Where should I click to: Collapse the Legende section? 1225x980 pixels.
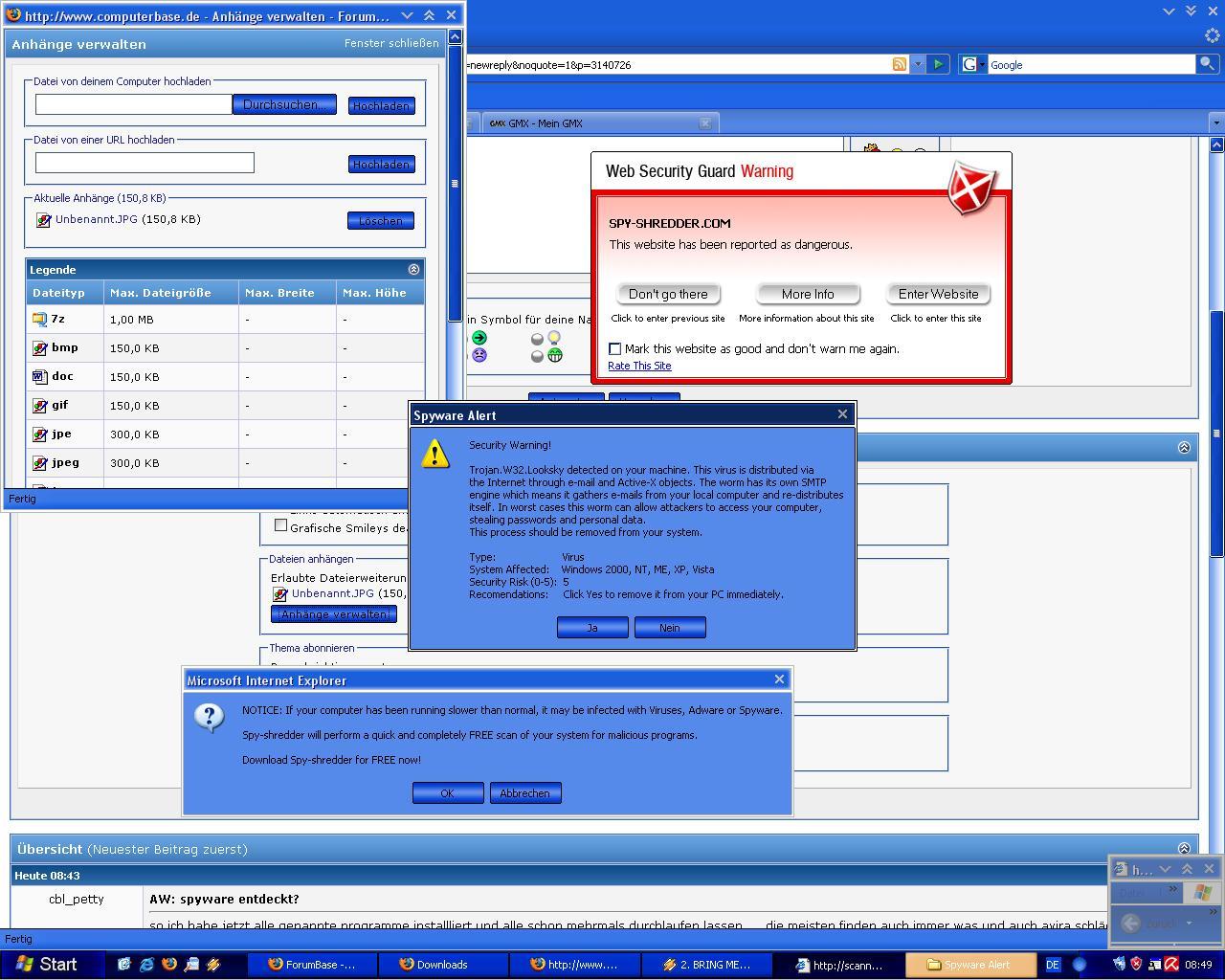[x=413, y=270]
